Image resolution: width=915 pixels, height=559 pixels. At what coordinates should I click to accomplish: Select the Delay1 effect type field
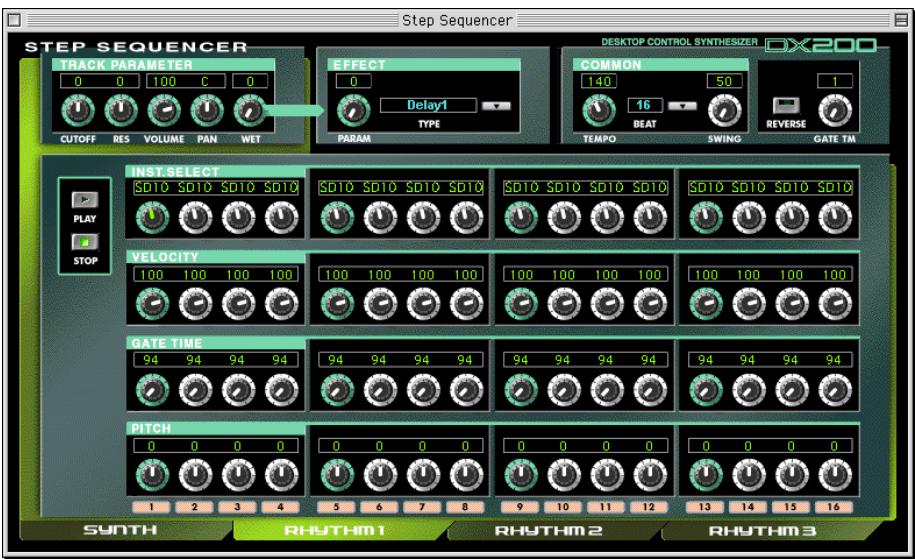pyautogui.click(x=428, y=106)
